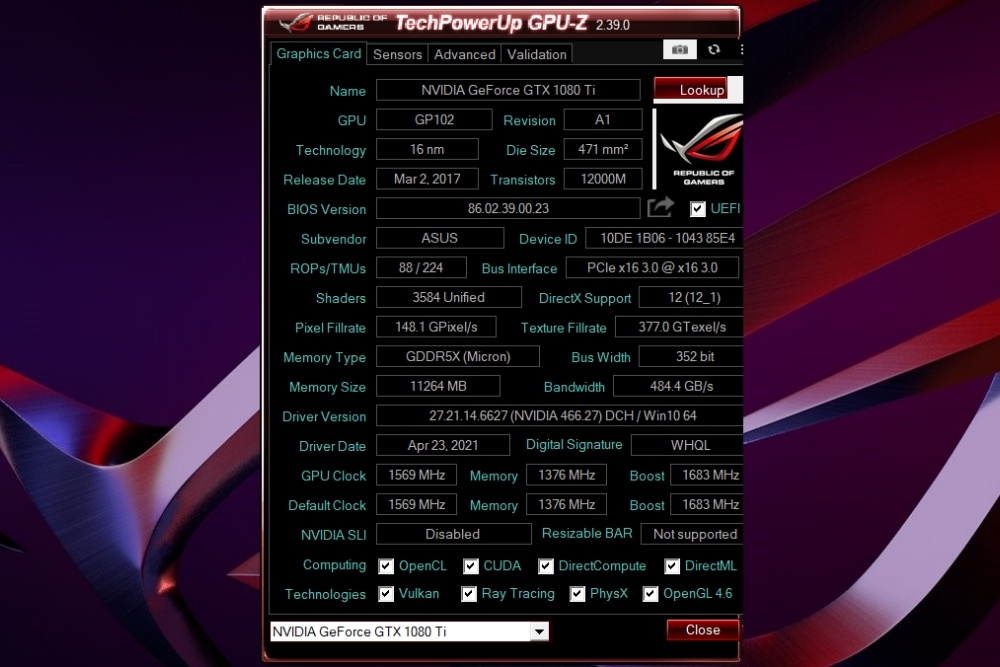This screenshot has height=667, width=1000.
Task: Toggle the OpenGL 4.6 checkbox
Action: (x=650, y=594)
